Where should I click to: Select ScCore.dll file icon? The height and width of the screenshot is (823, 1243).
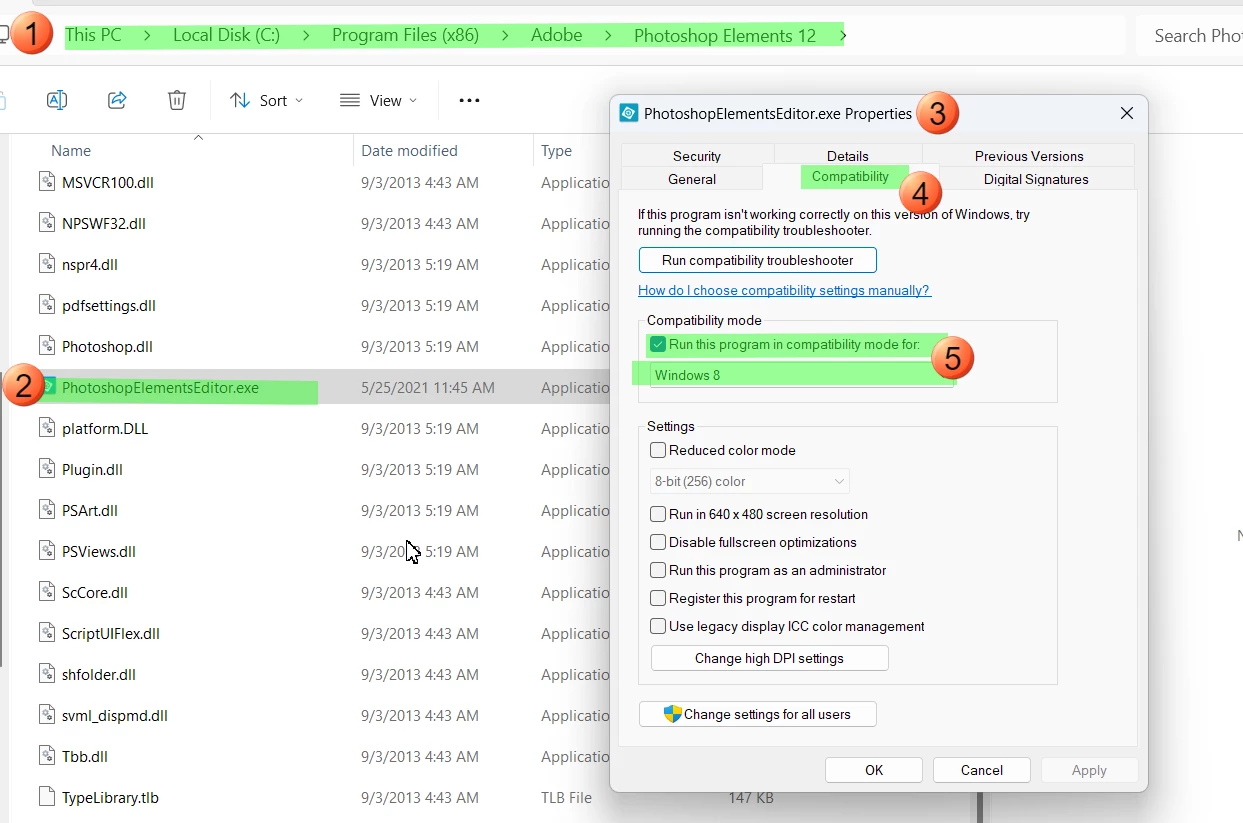coord(47,592)
